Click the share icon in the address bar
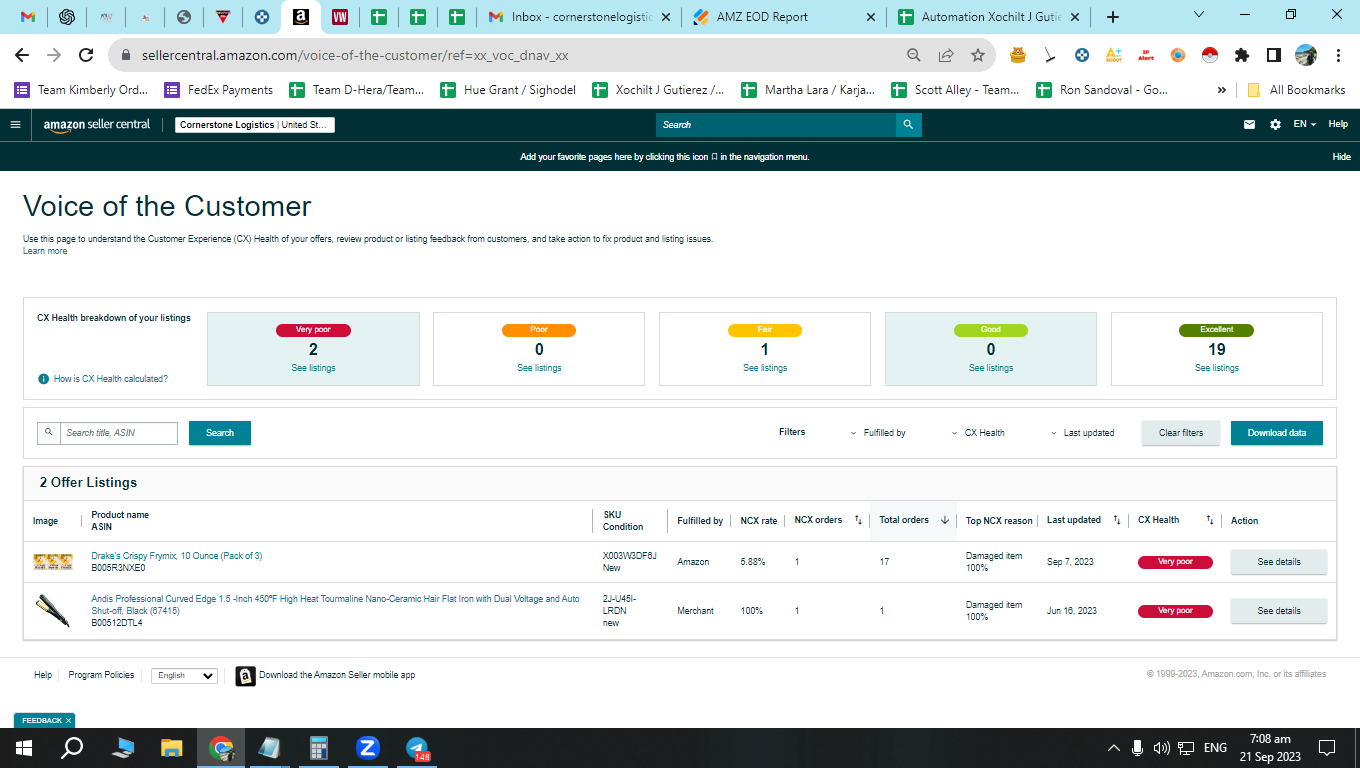Image resolution: width=1360 pixels, height=768 pixels. point(945,56)
